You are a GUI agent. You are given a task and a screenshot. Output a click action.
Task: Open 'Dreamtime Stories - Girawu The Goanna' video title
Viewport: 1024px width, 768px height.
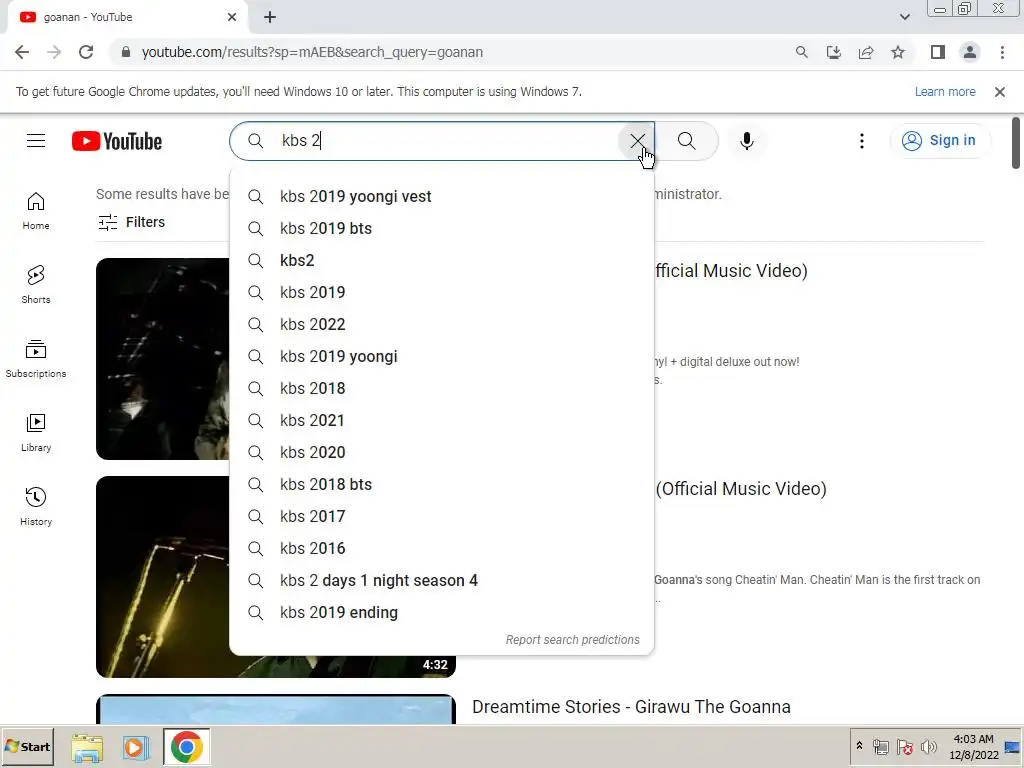pyautogui.click(x=631, y=707)
